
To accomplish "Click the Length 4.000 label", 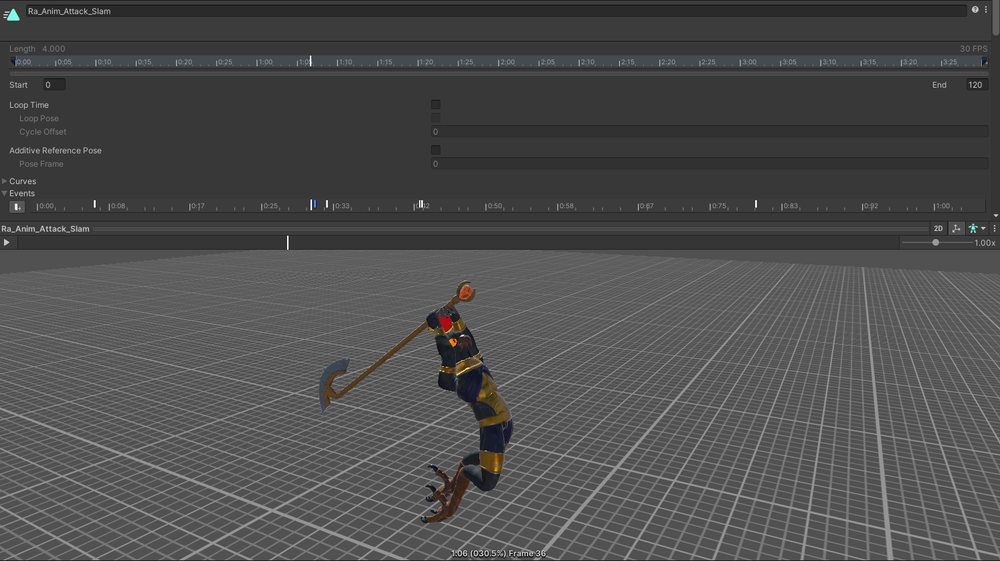I will (x=37, y=48).
